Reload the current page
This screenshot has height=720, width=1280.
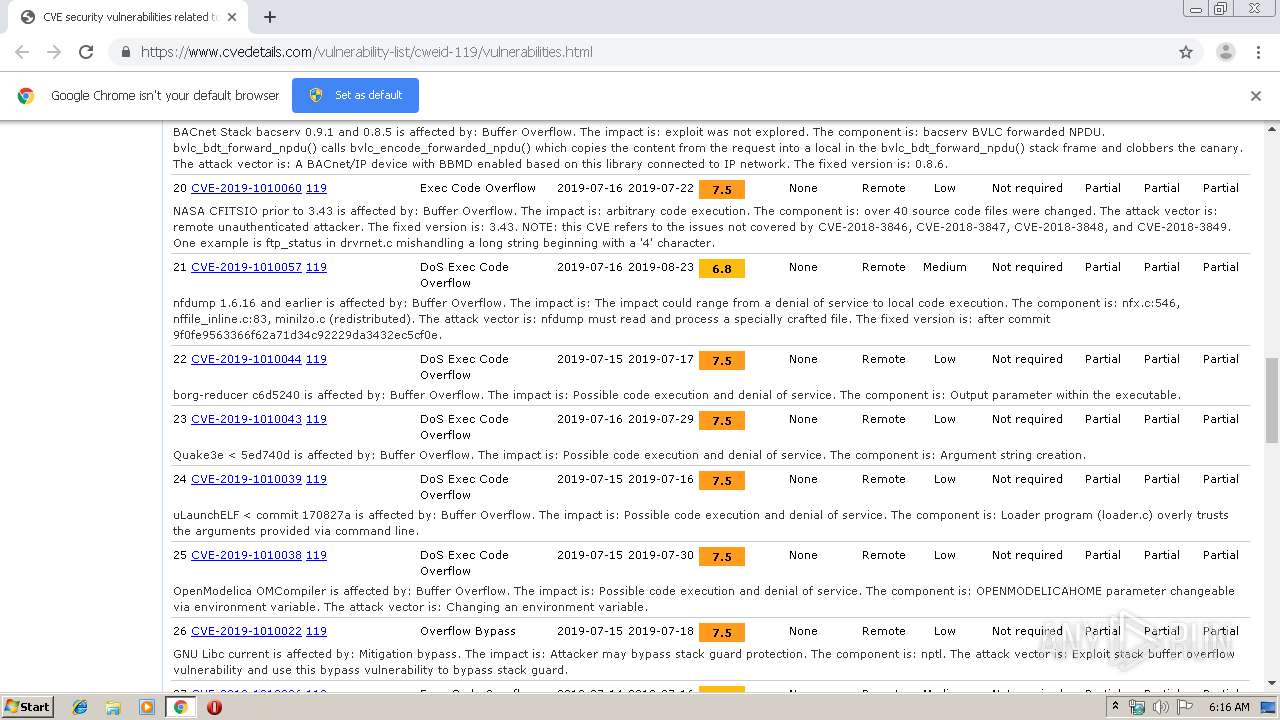[86, 52]
